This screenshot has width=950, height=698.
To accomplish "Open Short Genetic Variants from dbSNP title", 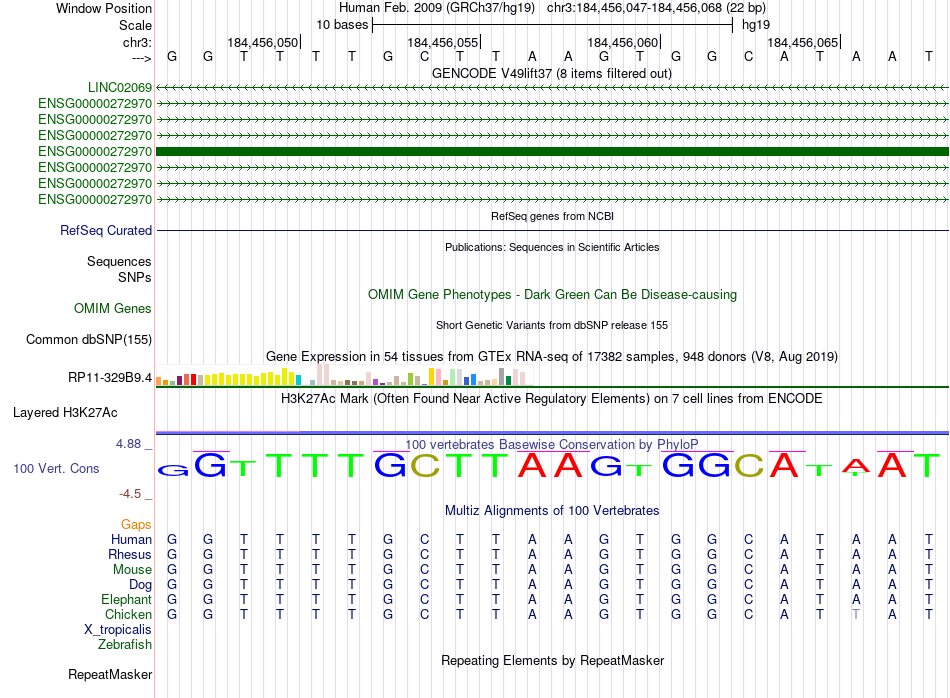I will coord(552,325).
